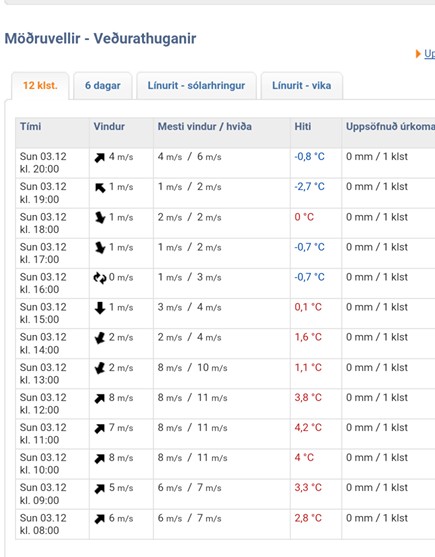Click the wind arrow icon at 14:00
435x557 pixels.
tap(100, 338)
